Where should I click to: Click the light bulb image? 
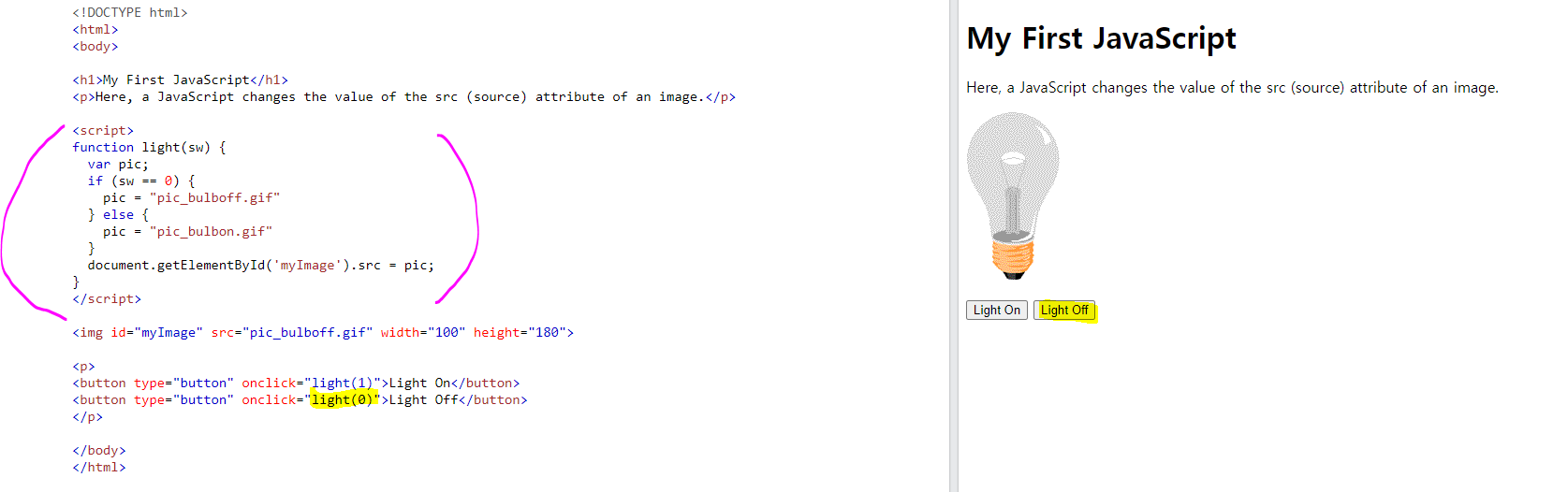point(1013,196)
